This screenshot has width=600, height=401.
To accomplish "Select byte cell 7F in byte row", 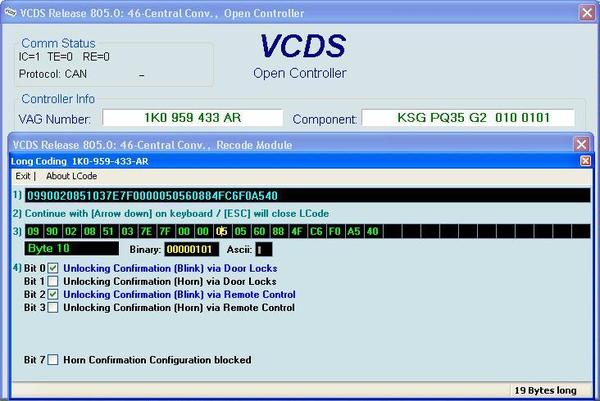I will (165, 231).
